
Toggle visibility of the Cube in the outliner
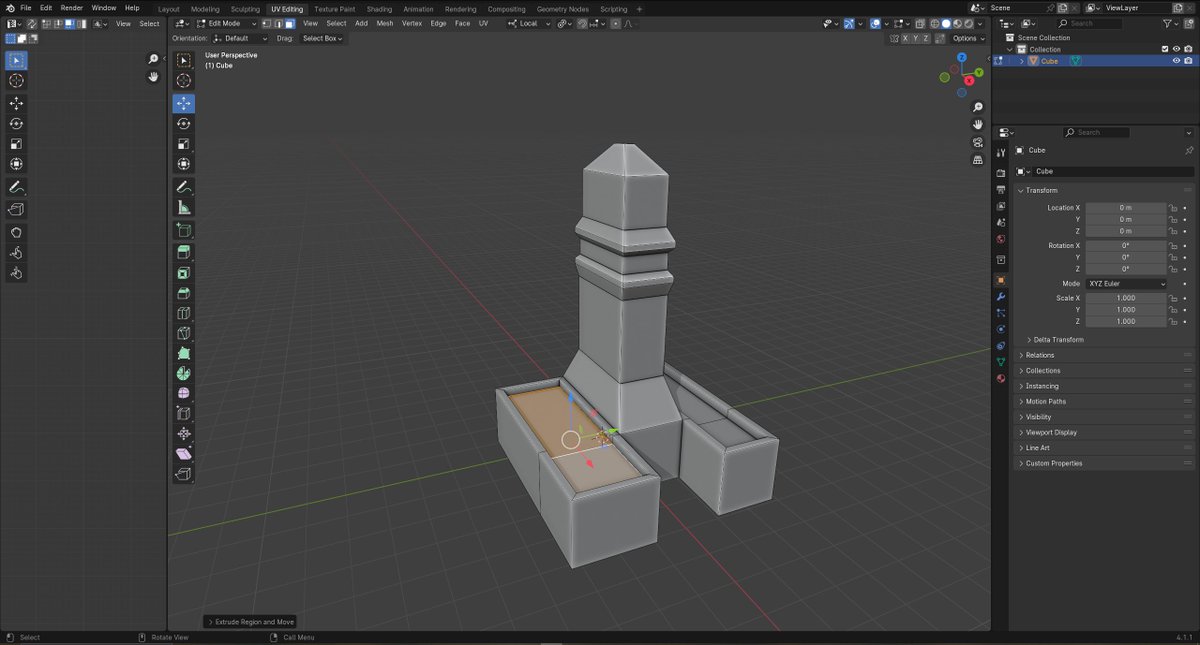1177,60
